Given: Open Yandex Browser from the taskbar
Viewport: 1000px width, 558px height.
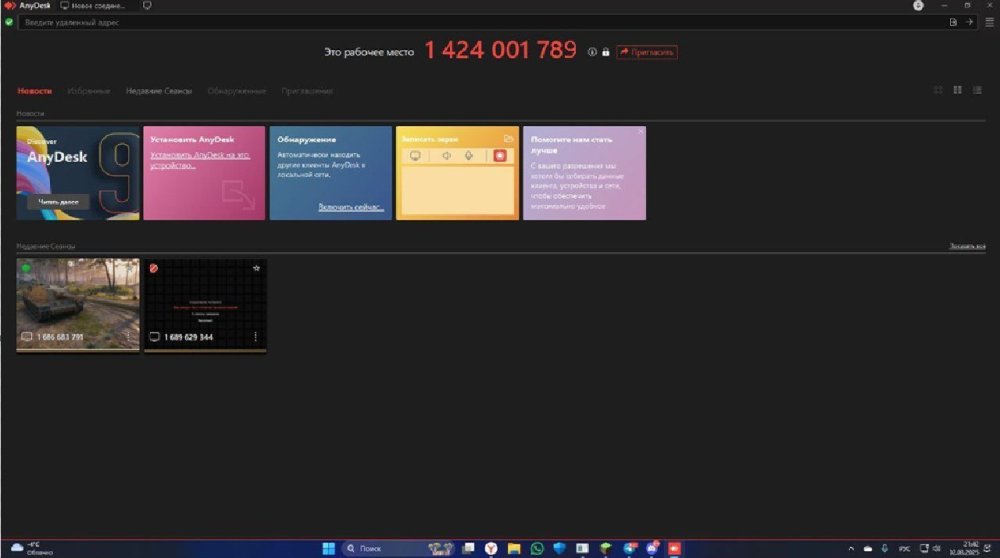Looking at the screenshot, I should point(491,548).
